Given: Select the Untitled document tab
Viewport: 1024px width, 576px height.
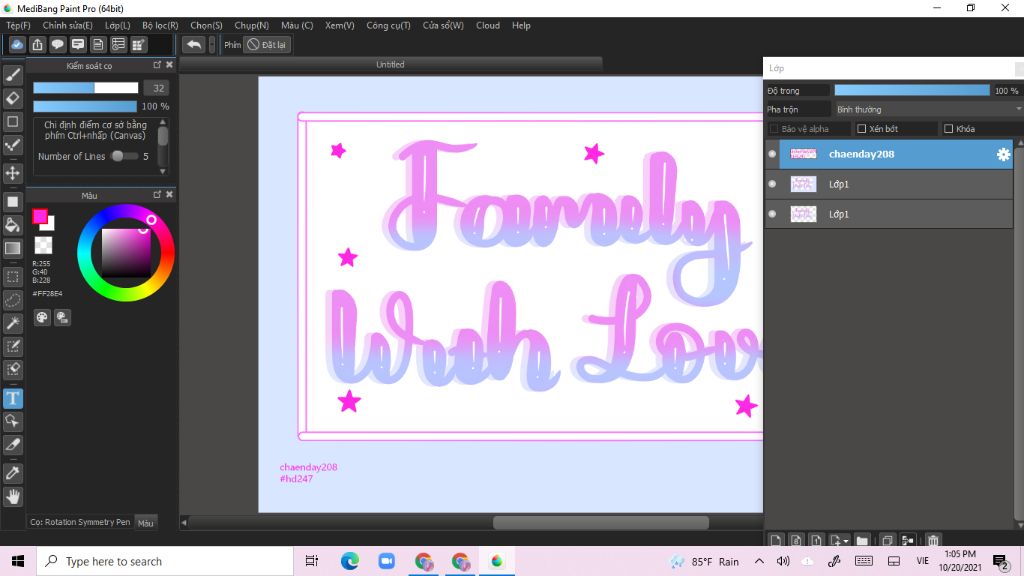Looking at the screenshot, I should coord(390,65).
